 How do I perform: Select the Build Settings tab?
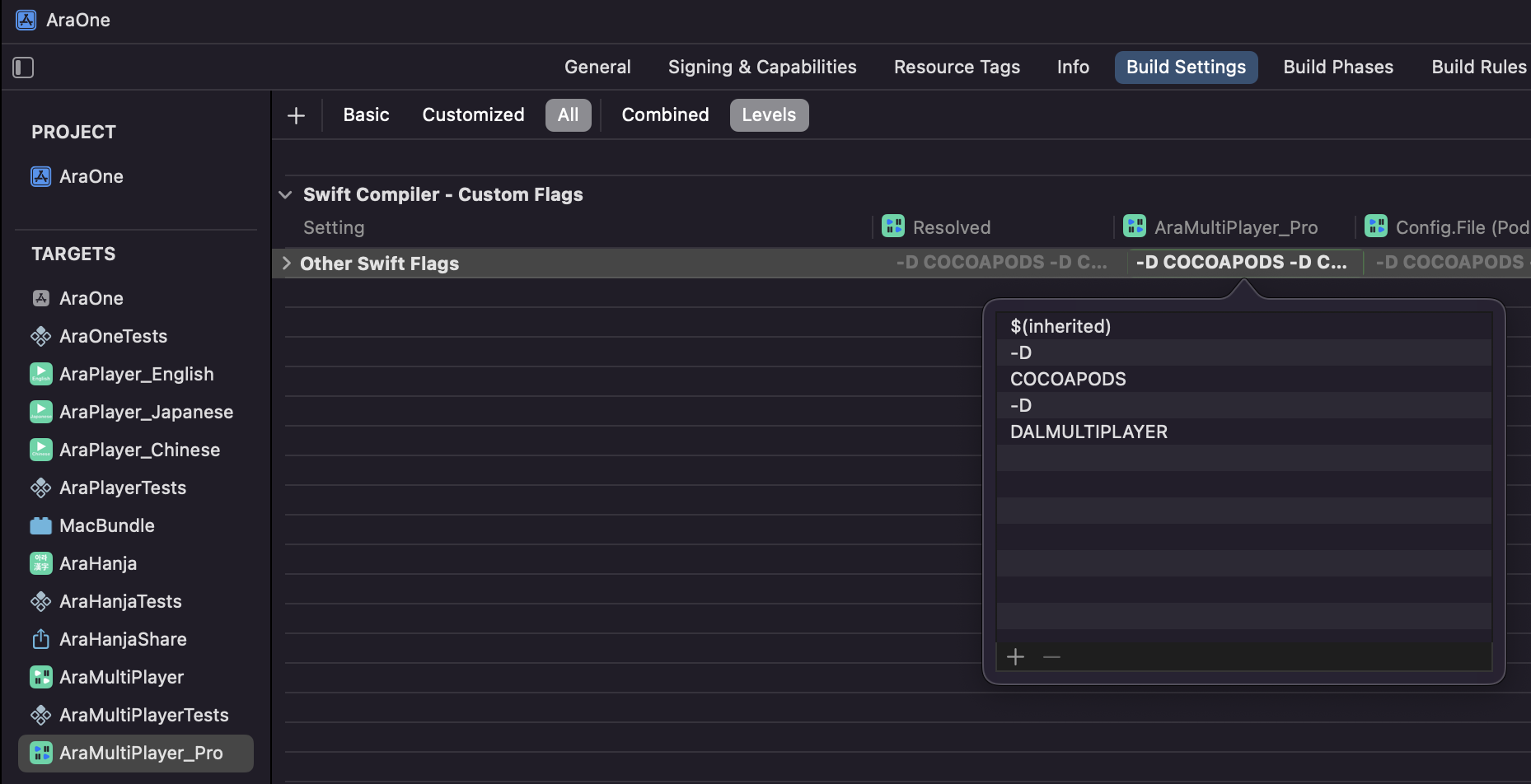coord(1186,68)
